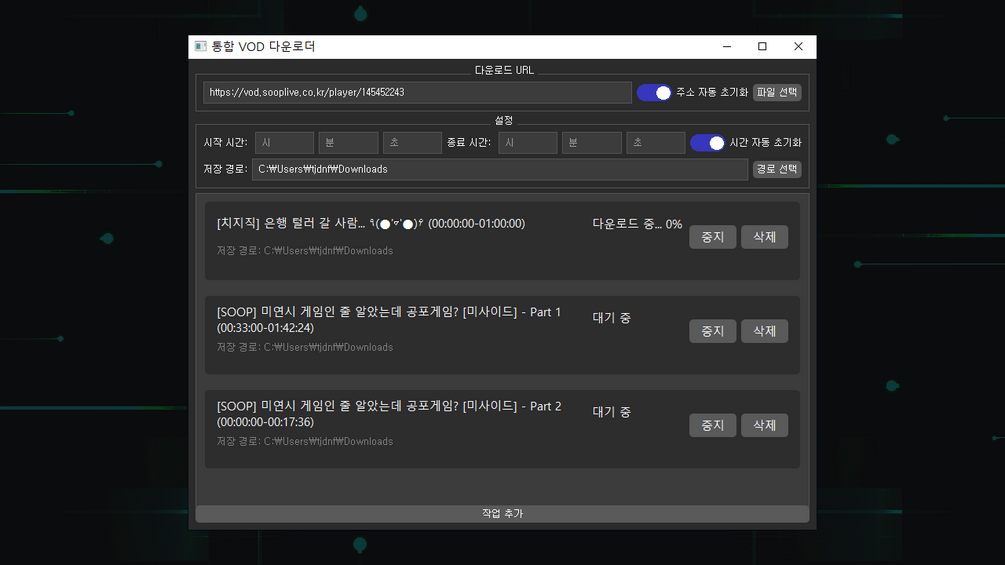Select the 미사이드 Part 2 job title
Screen dimensions: 1005x565
[388, 414]
